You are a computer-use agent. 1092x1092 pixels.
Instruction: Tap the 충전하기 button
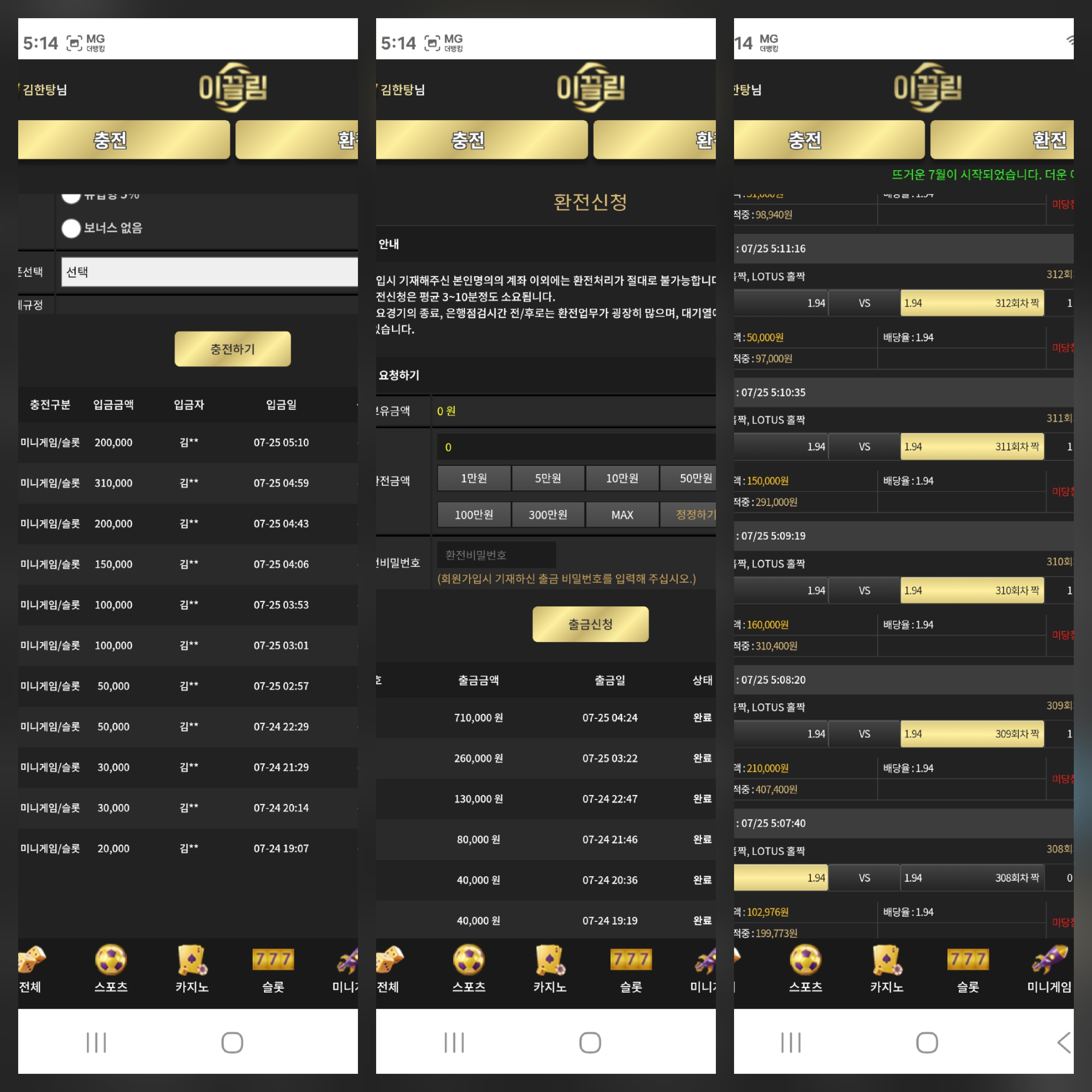232,349
